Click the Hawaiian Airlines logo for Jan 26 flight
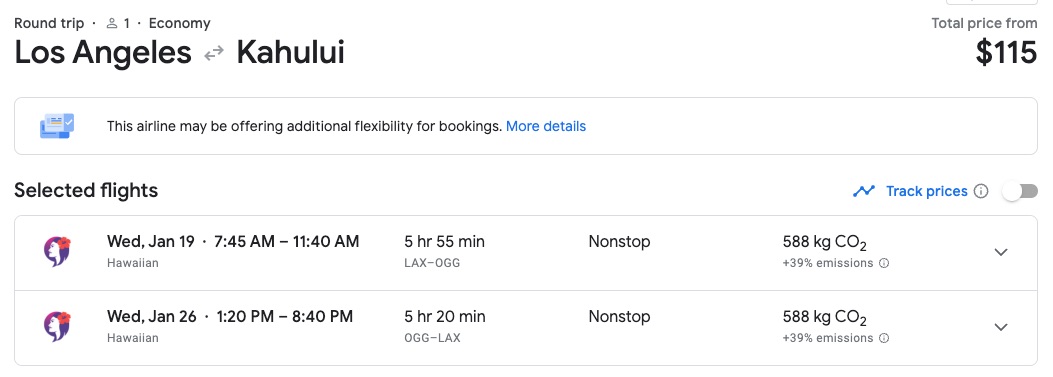This screenshot has height=377, width=1053. coord(57,327)
